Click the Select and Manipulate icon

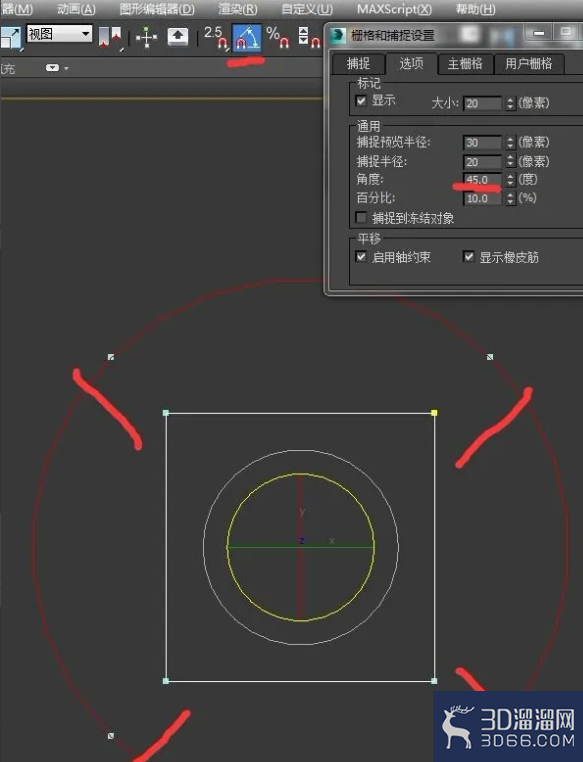[146, 37]
